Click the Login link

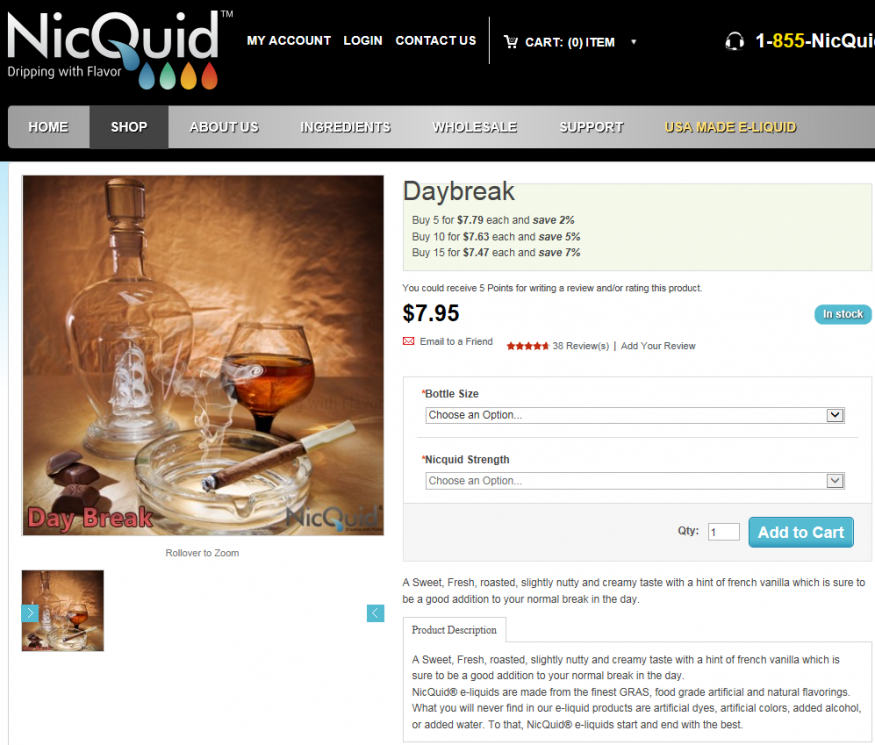(x=363, y=41)
